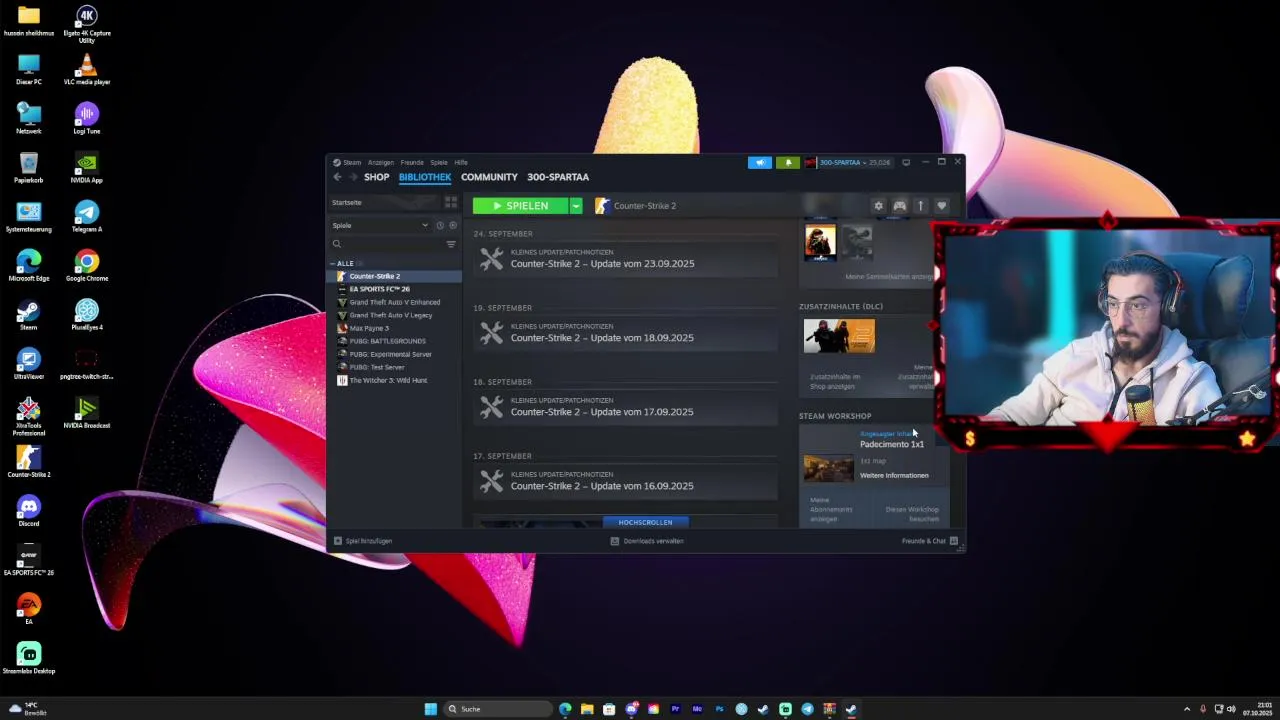Go to the COMMUNITY tab
The height and width of the screenshot is (720, 1280).
pos(489,177)
